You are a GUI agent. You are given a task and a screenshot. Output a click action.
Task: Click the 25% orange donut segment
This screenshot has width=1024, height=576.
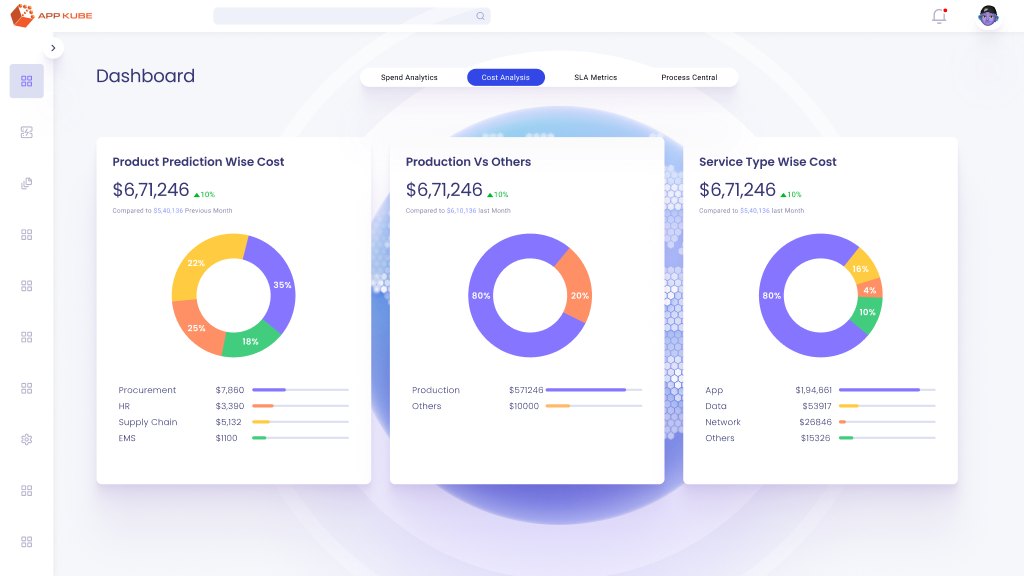[197, 327]
